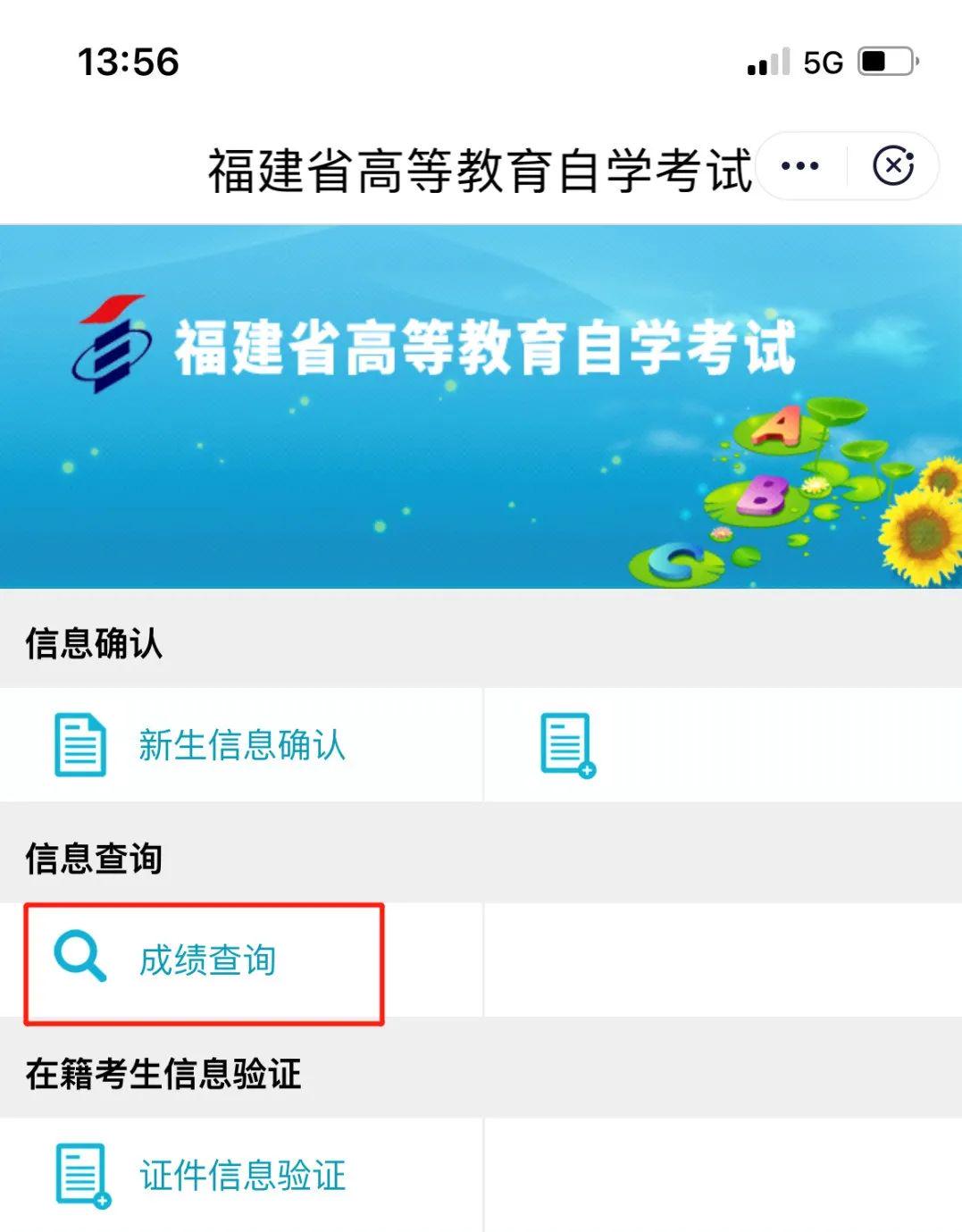Tap the 福建省高等教育自学考试 page title
962x1232 pixels.
481,170
